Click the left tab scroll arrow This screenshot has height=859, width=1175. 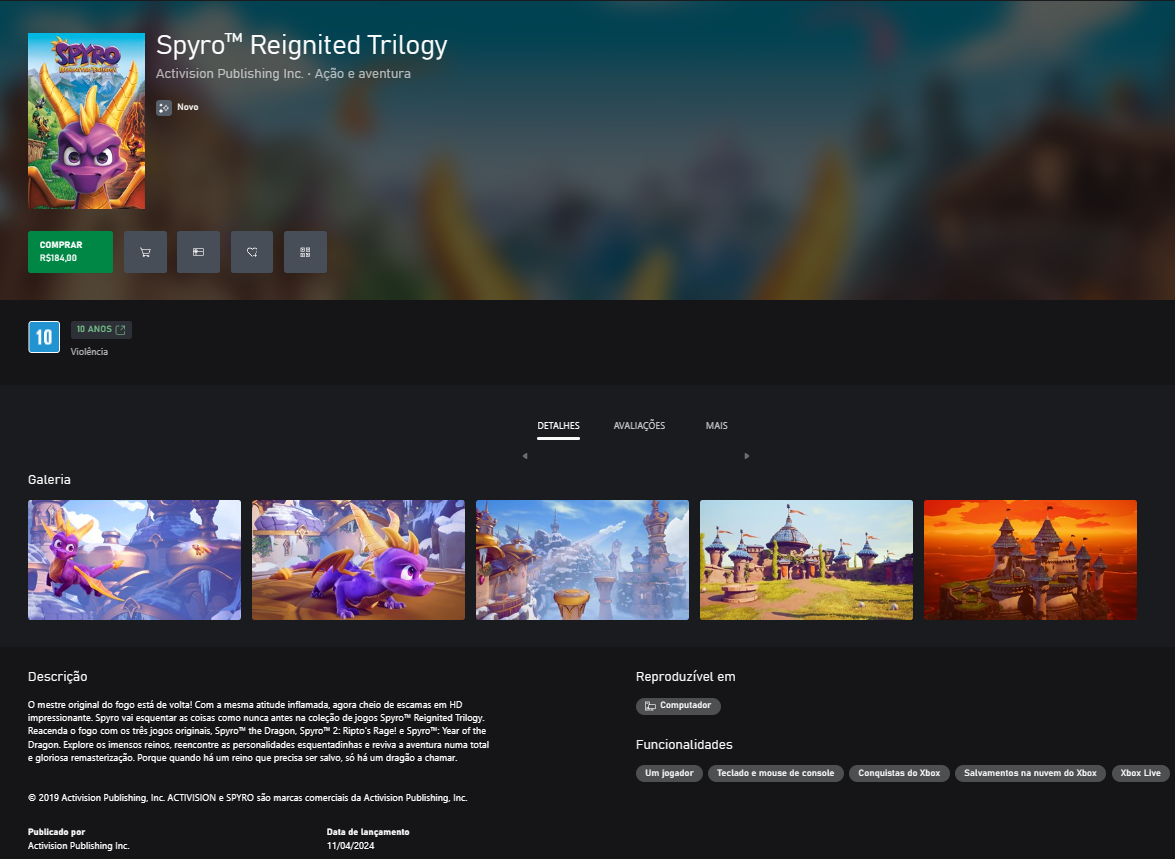point(525,456)
